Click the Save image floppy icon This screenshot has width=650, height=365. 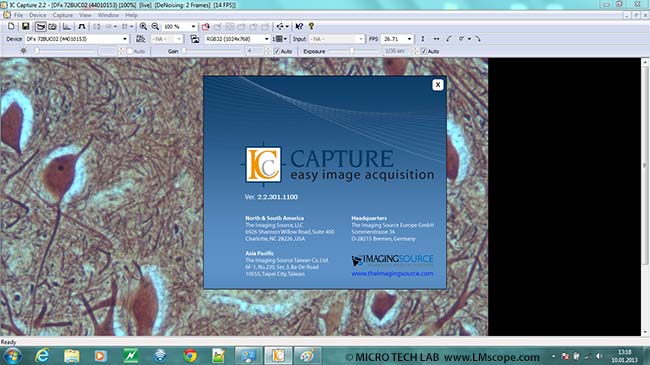click(26, 27)
